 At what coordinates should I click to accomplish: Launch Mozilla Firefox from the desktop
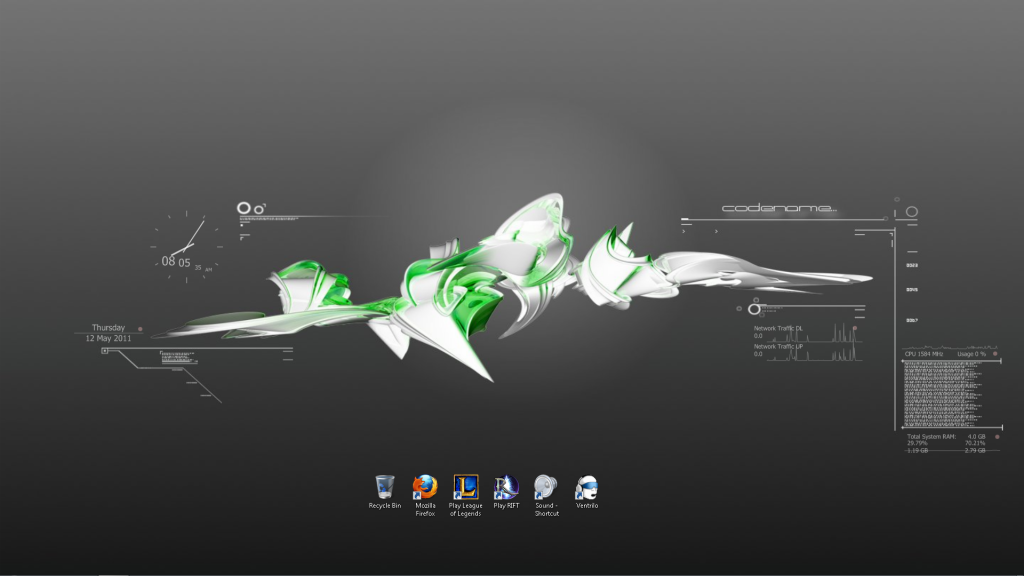(x=425, y=487)
